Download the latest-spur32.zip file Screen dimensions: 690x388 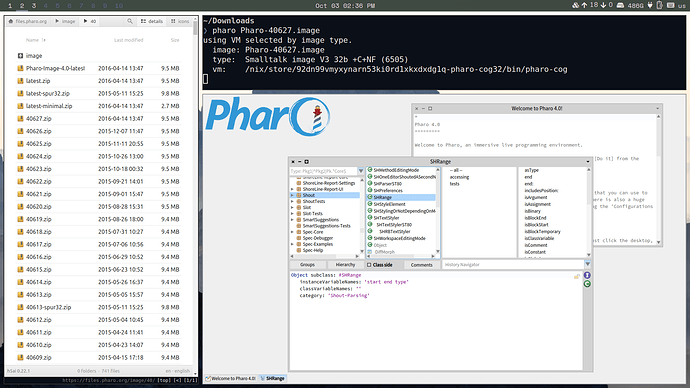[48, 93]
